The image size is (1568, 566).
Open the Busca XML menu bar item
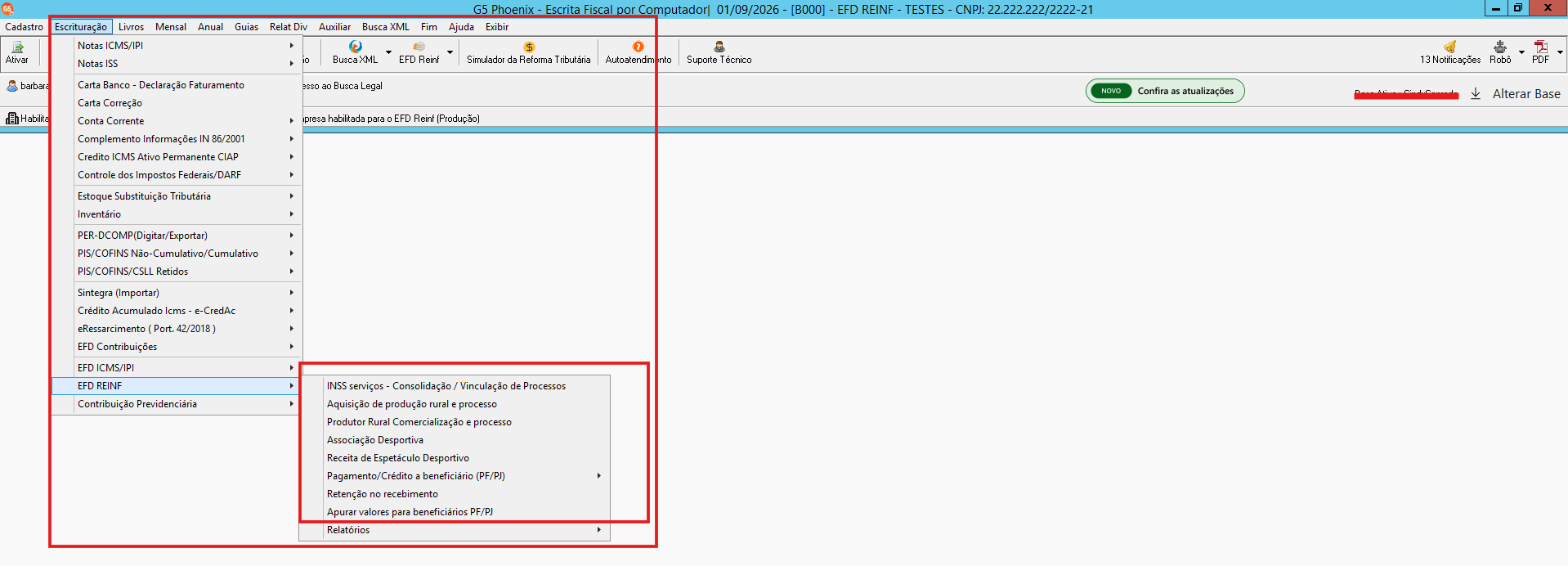(386, 27)
